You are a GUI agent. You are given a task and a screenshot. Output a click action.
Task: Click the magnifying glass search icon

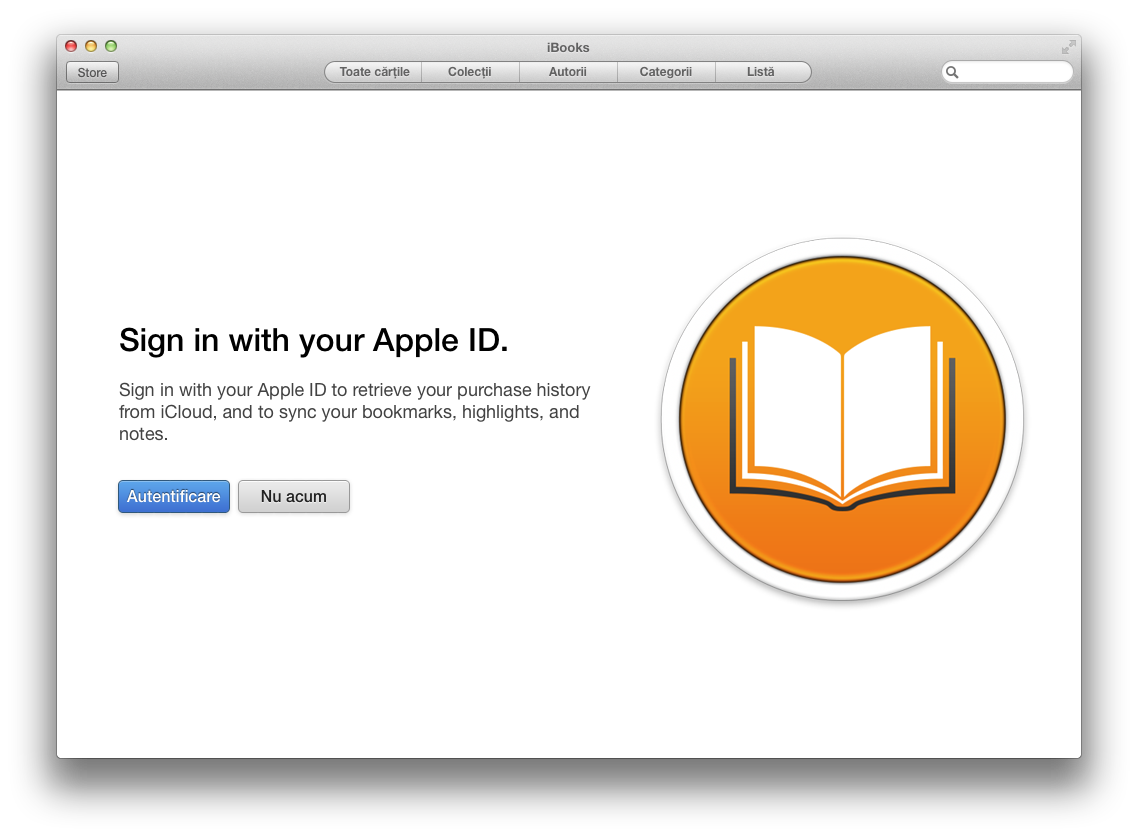coord(952,72)
